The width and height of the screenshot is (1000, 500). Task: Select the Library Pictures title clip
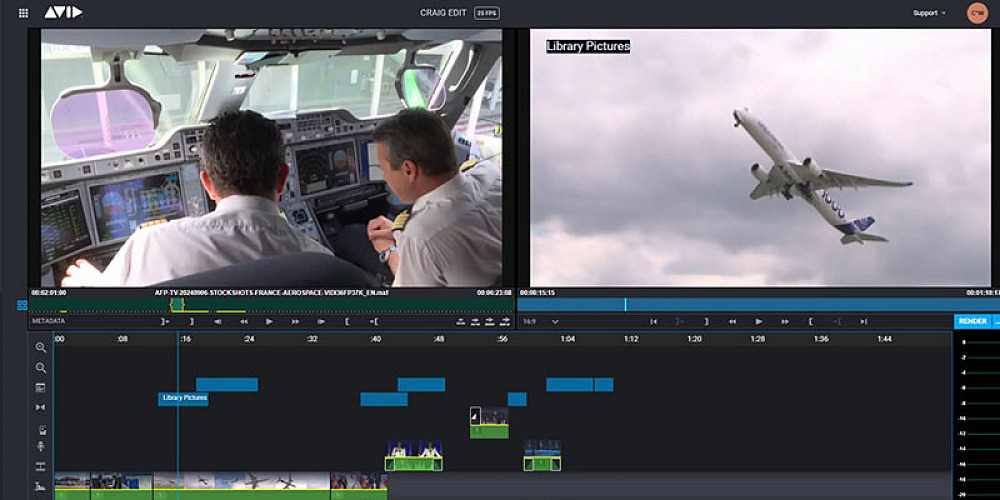pos(184,398)
